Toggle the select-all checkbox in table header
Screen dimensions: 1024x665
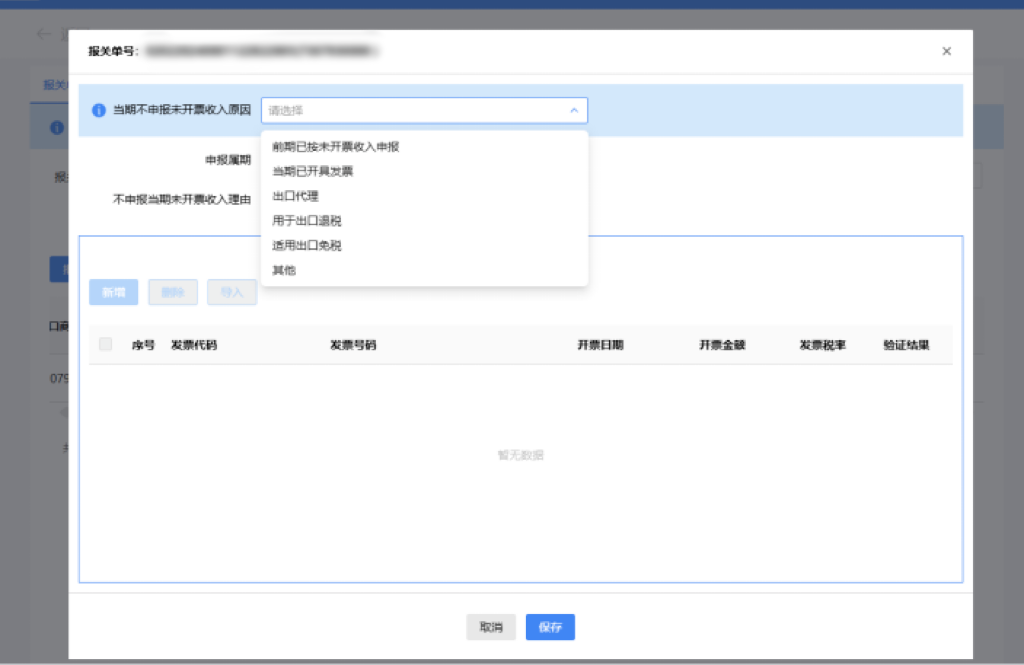[105, 343]
